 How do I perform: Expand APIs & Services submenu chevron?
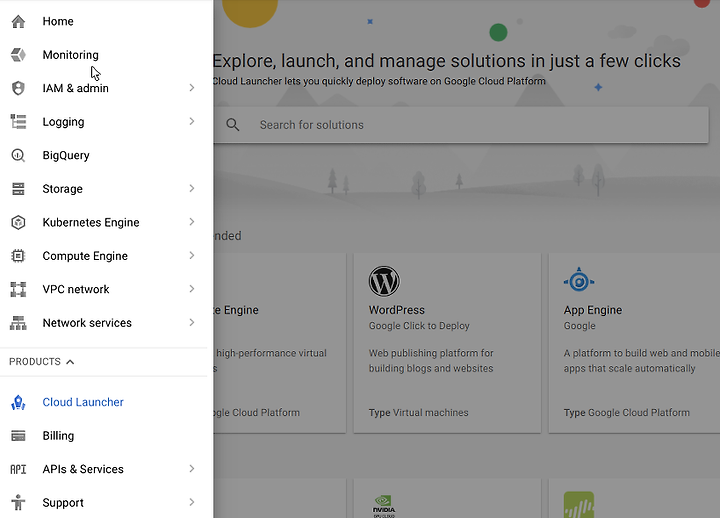pyautogui.click(x=192, y=468)
